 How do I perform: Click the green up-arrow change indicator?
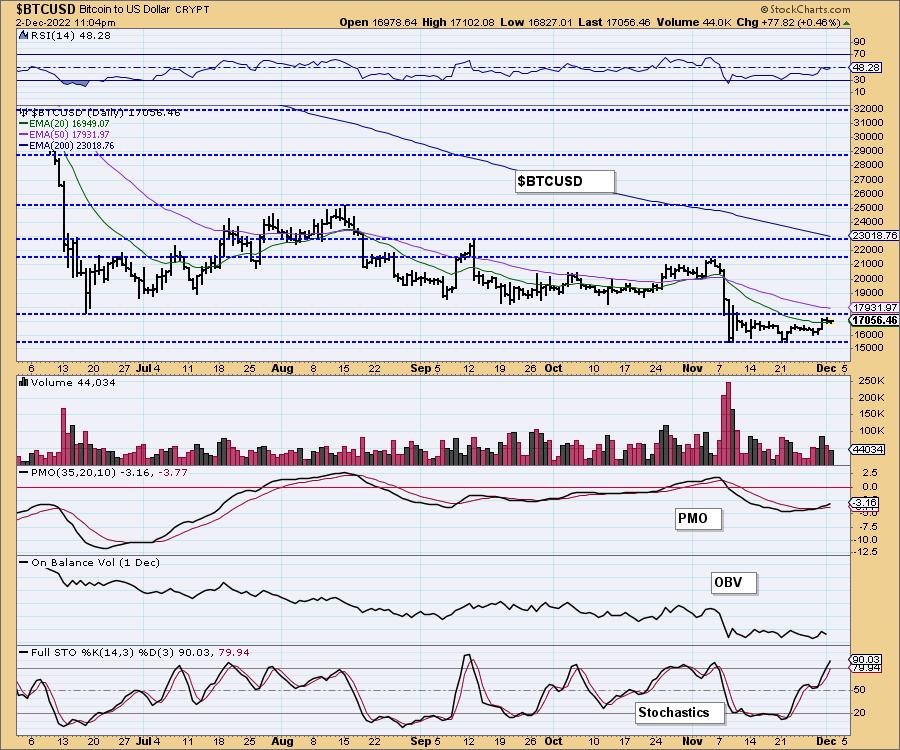click(846, 23)
